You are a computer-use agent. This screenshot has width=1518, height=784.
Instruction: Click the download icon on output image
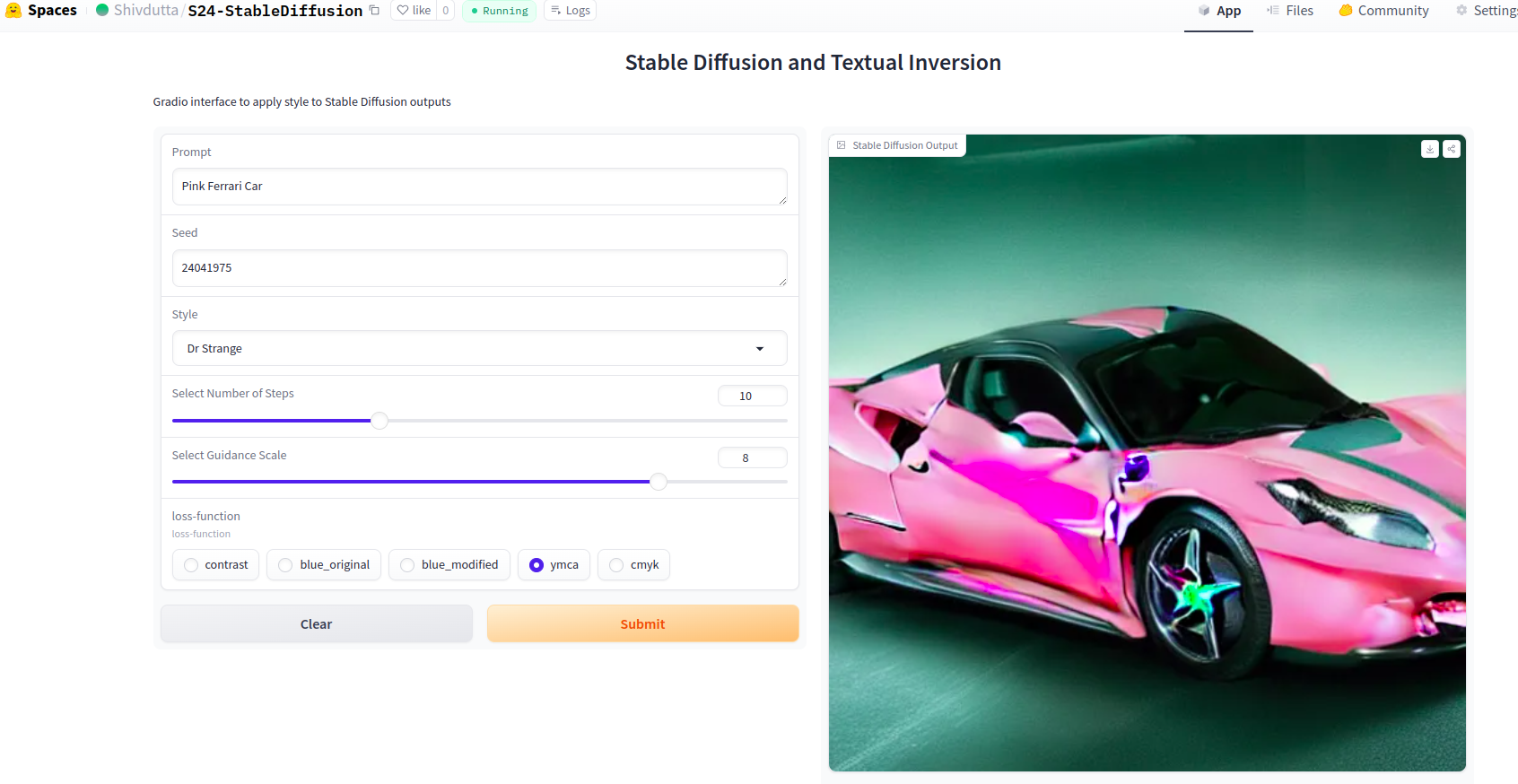click(x=1429, y=149)
